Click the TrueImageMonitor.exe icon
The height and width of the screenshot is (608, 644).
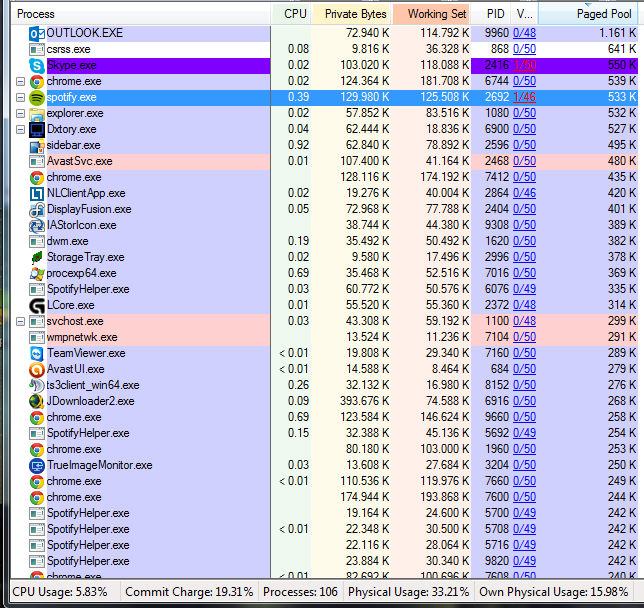pyautogui.click(x=37, y=466)
